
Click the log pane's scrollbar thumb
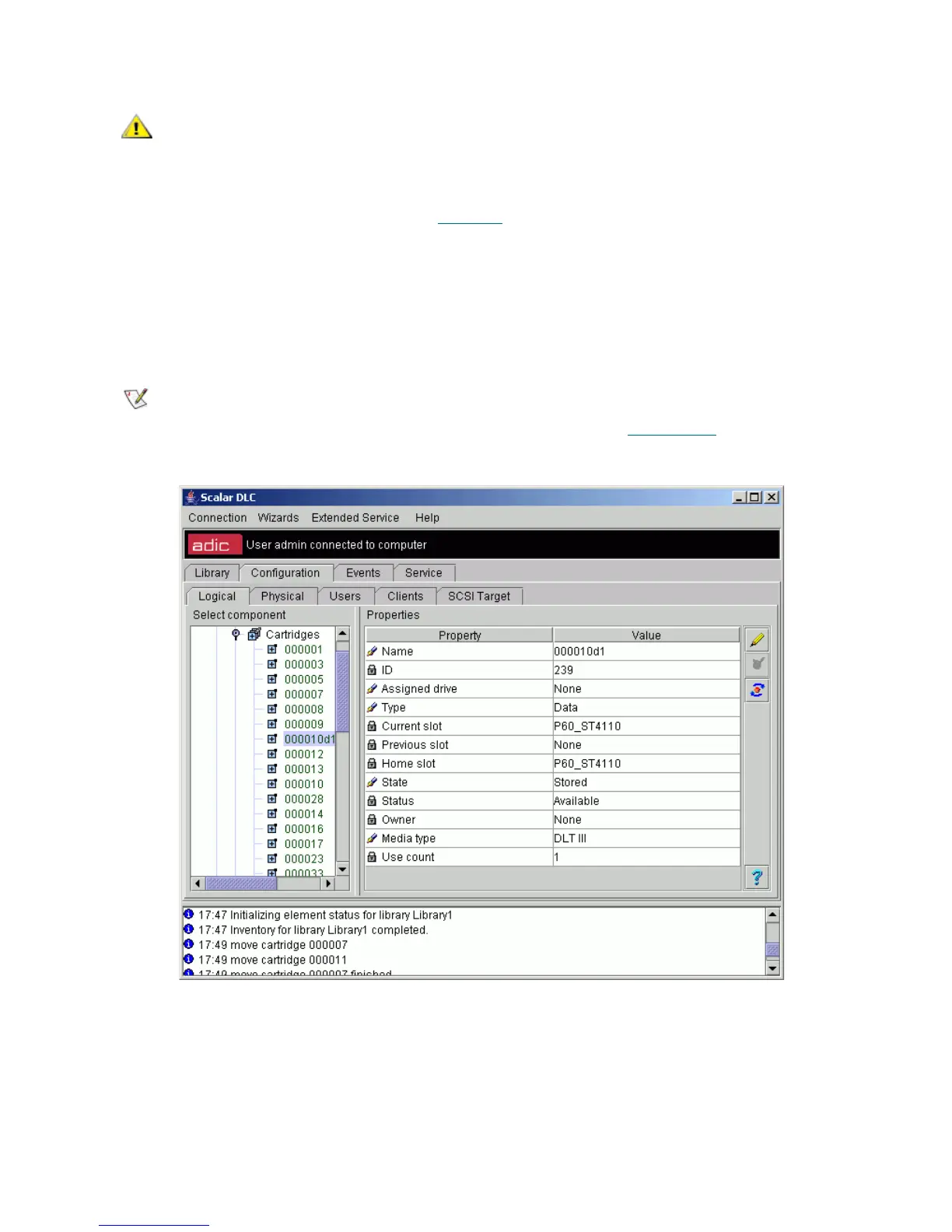(772, 950)
